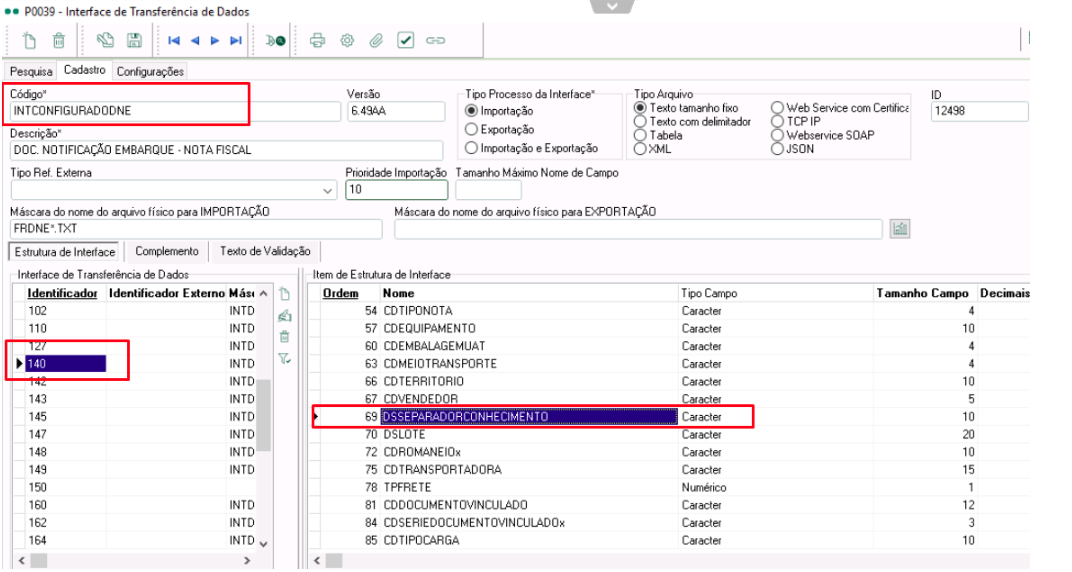The width and height of the screenshot is (1072, 572).
Task: Select TPFRETE item row
Action: 670,488
